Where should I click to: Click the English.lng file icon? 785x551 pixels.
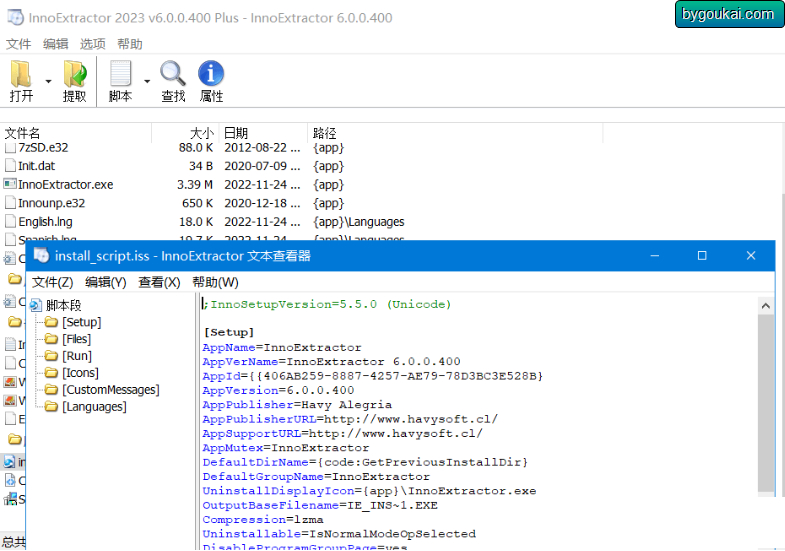click(x=10, y=221)
